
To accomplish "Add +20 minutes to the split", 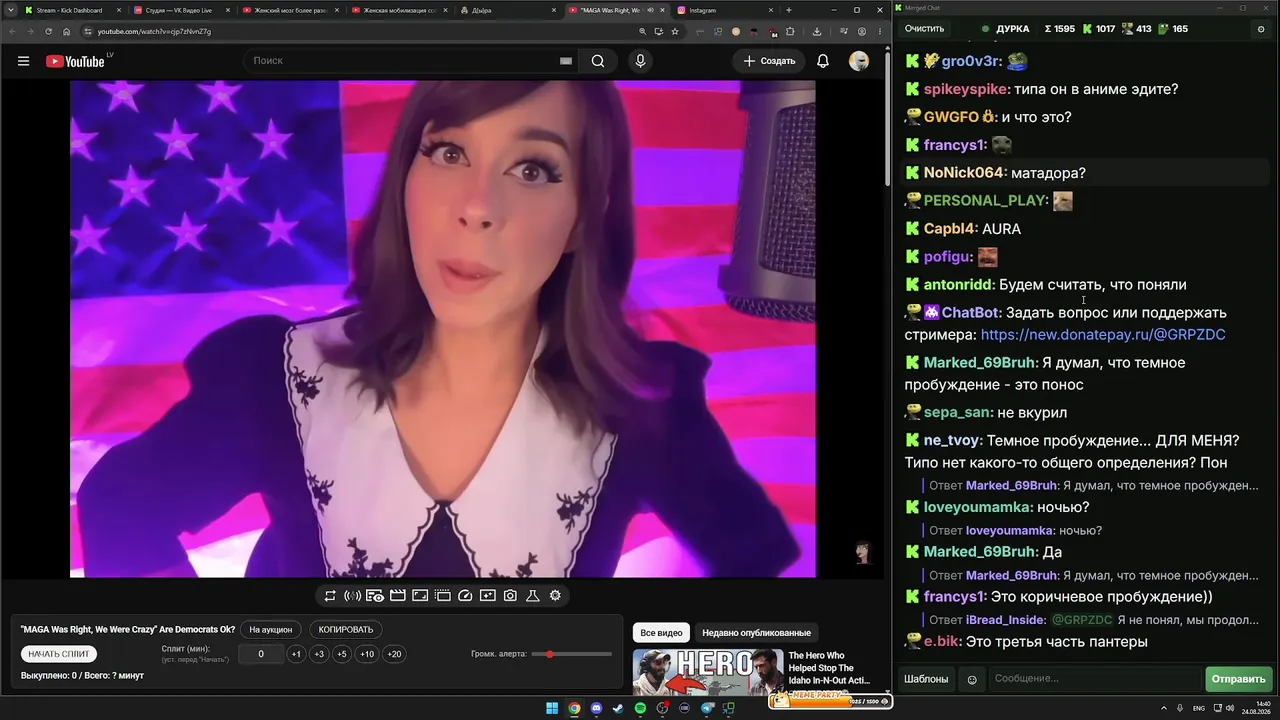I will [394, 654].
